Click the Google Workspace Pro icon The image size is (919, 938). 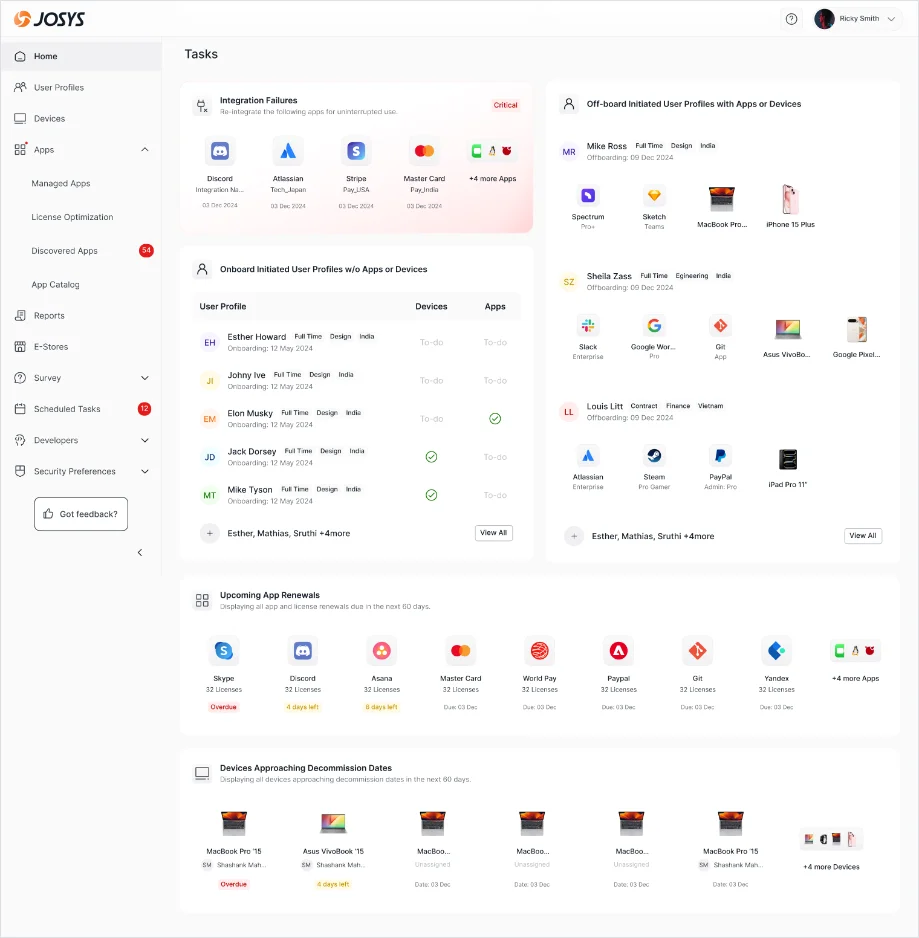tap(654, 326)
